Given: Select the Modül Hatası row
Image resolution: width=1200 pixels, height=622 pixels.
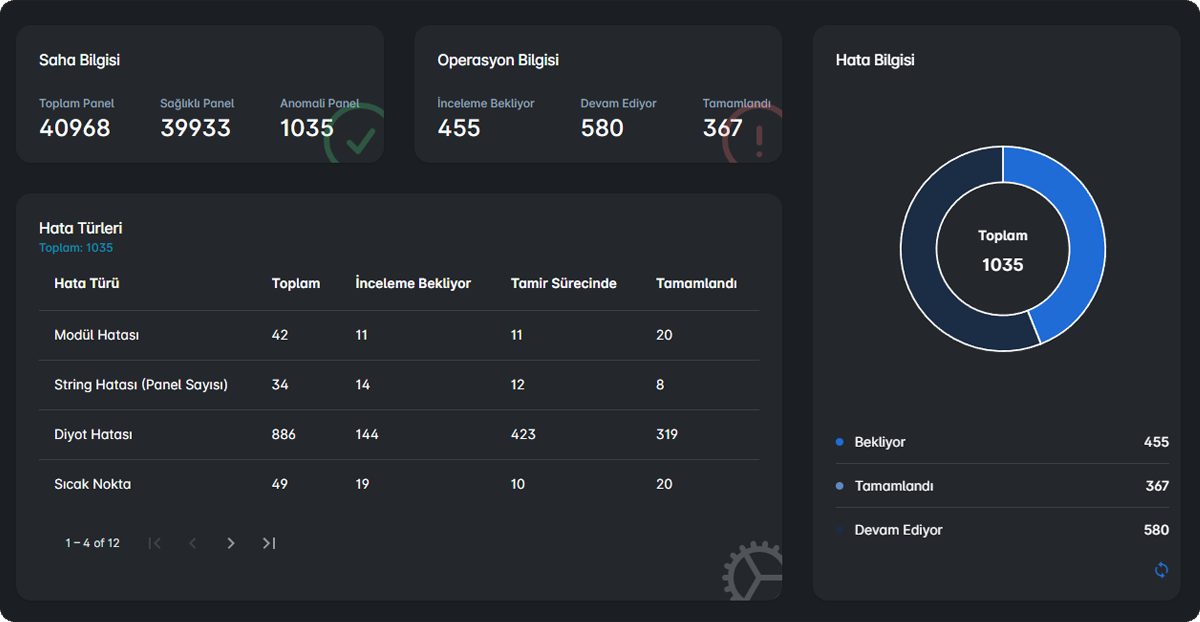Looking at the screenshot, I should (96, 335).
